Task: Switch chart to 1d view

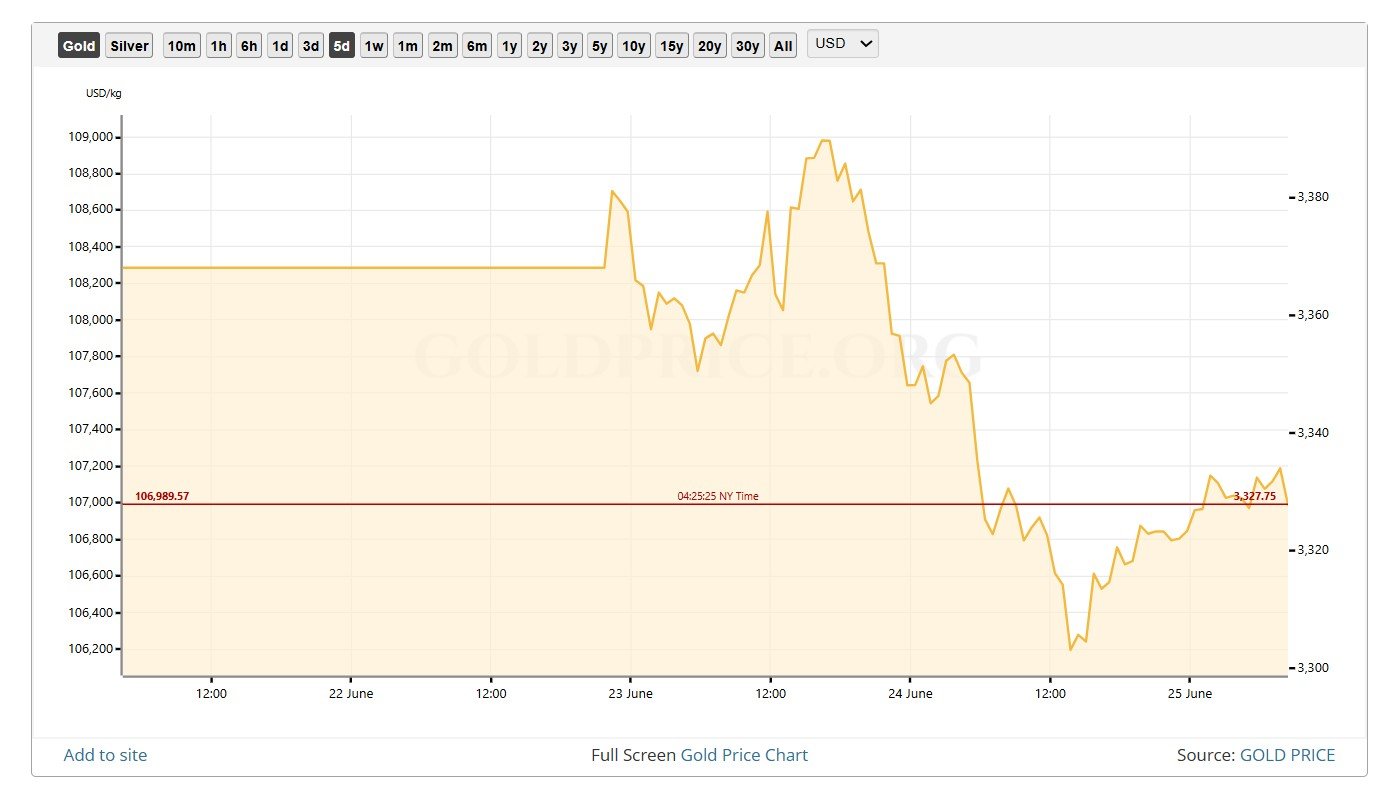Action: (279, 45)
